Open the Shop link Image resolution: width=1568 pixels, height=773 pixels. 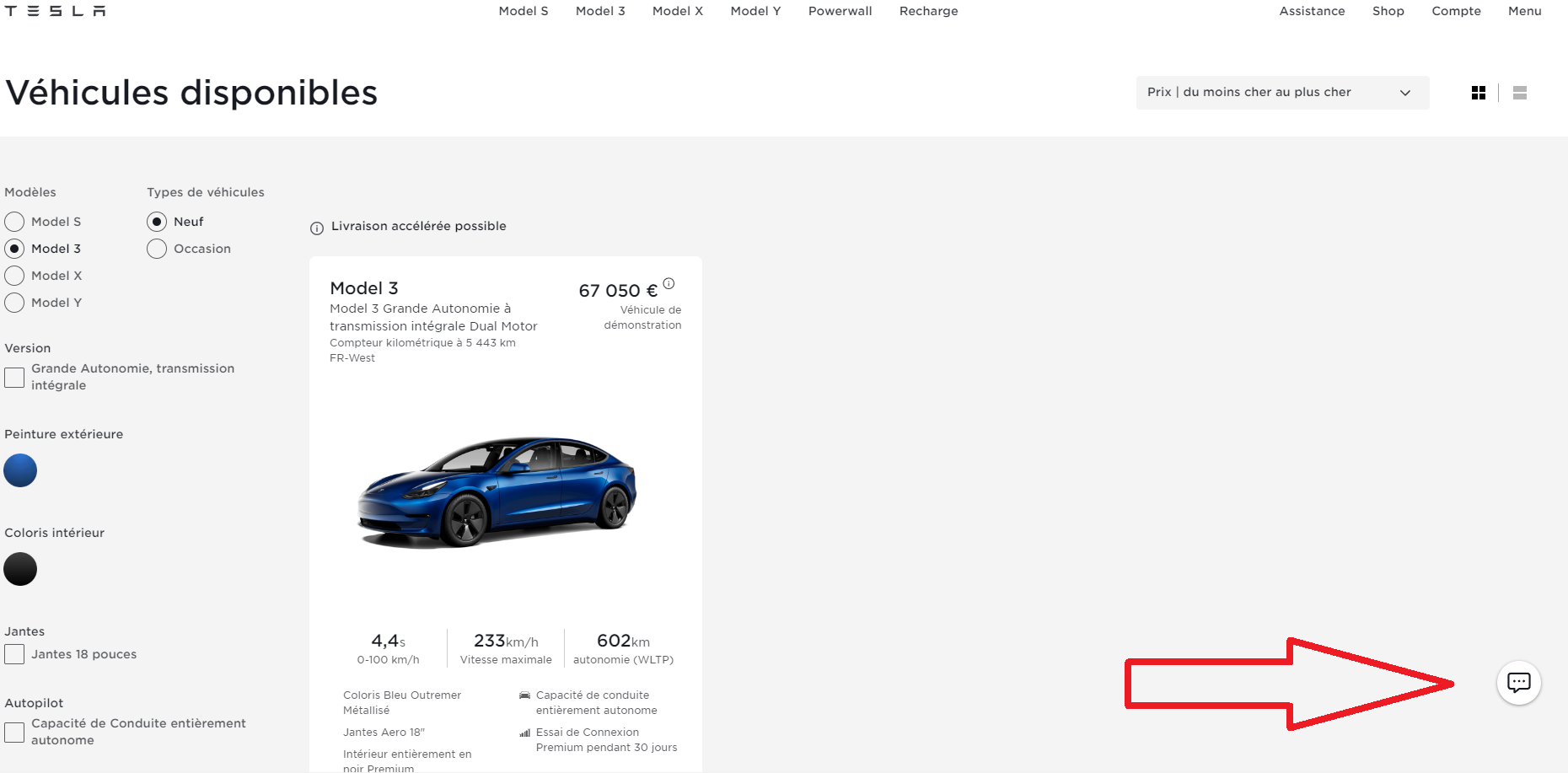pos(1388,11)
